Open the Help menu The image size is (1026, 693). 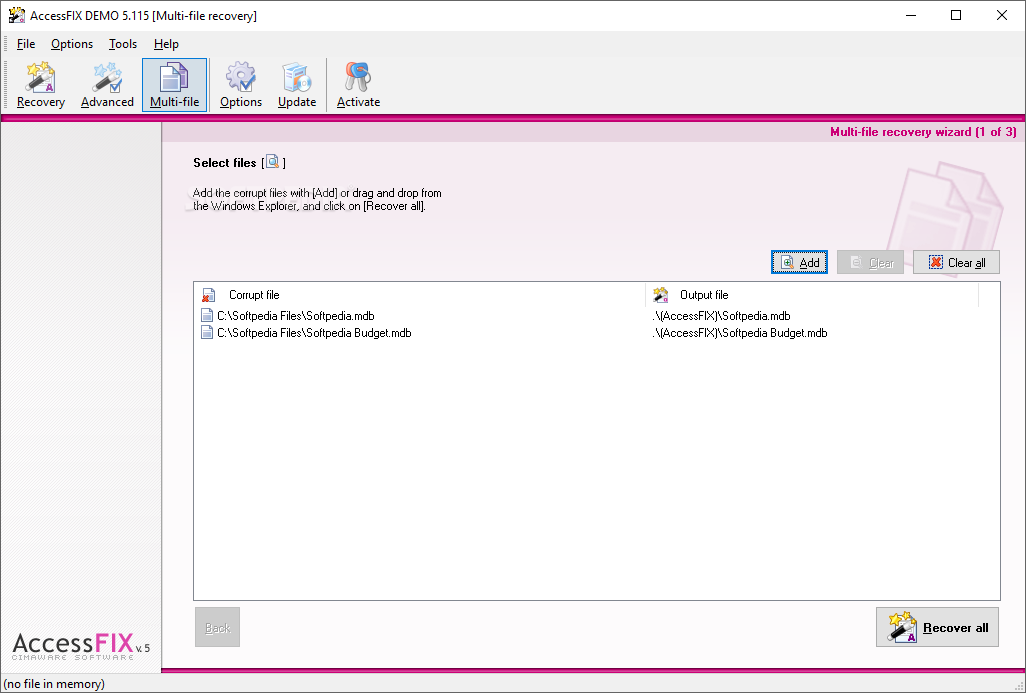coord(166,44)
